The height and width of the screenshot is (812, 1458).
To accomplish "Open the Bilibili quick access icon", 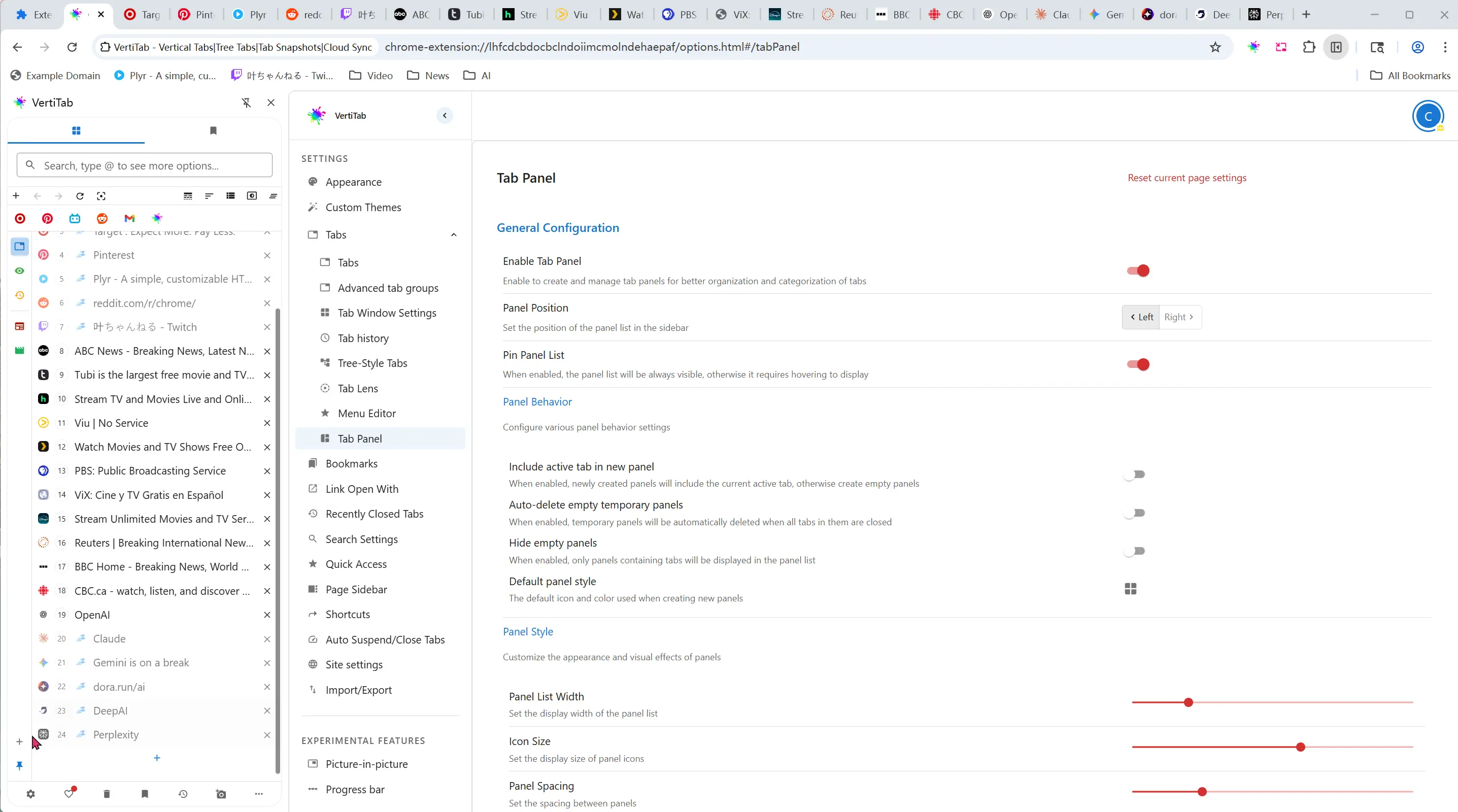I will coord(75,218).
